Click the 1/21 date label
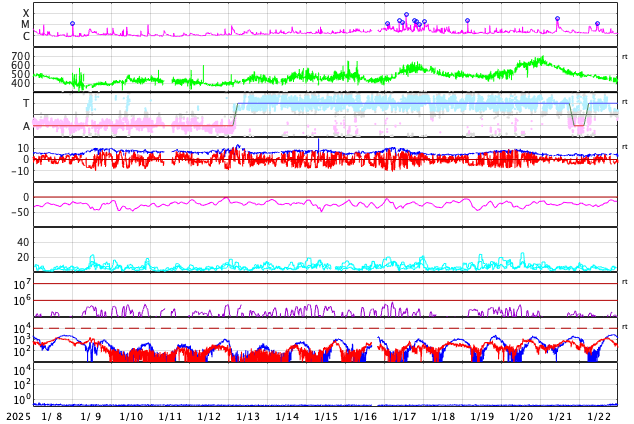The image size is (634, 424). (560, 416)
